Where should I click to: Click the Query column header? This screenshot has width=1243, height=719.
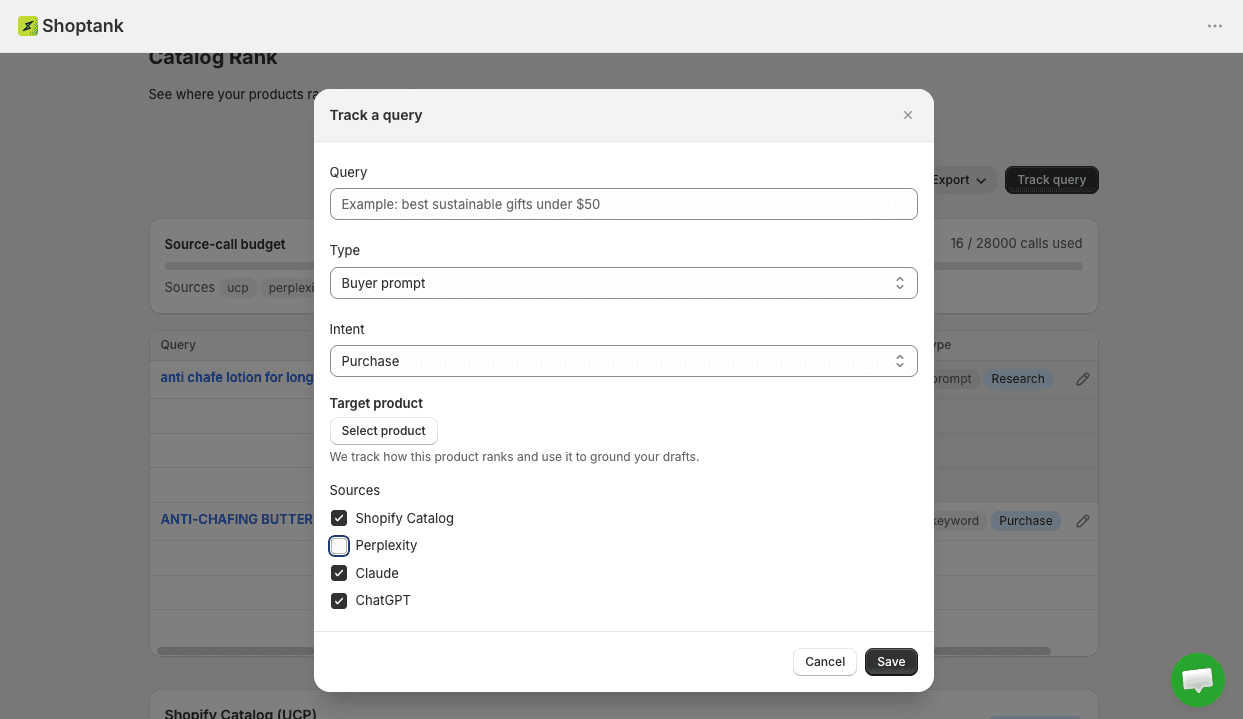pyautogui.click(x=179, y=345)
